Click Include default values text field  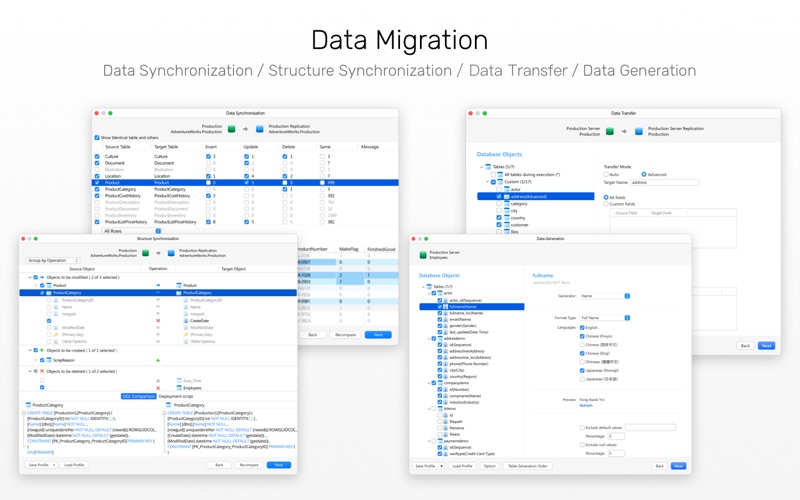tap(651, 428)
